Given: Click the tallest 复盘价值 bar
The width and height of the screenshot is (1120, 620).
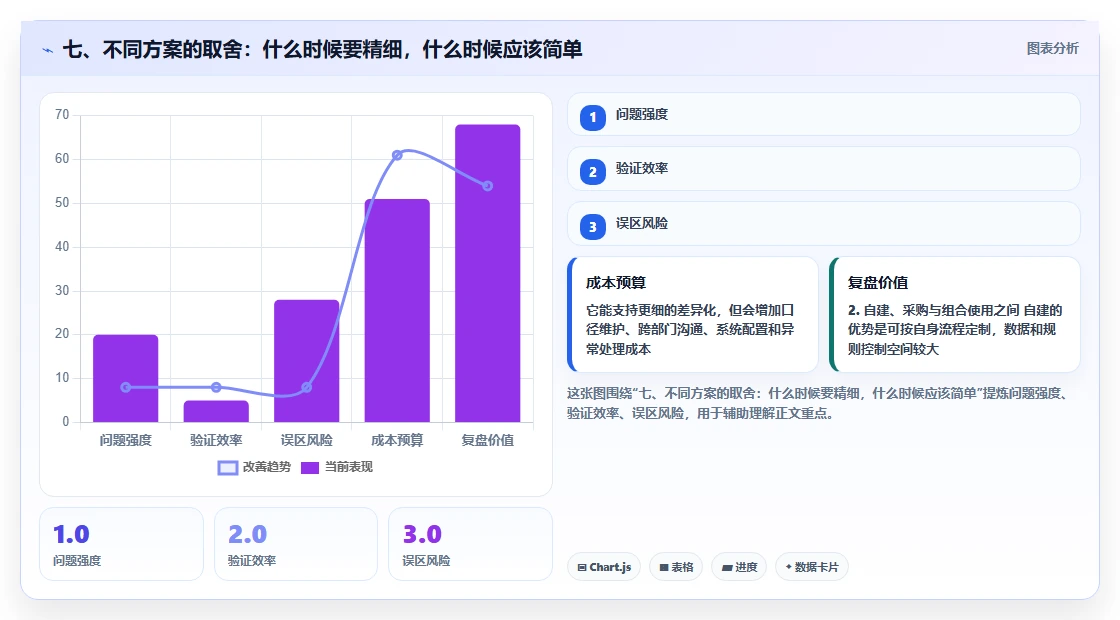Looking at the screenshot, I should click(488, 274).
